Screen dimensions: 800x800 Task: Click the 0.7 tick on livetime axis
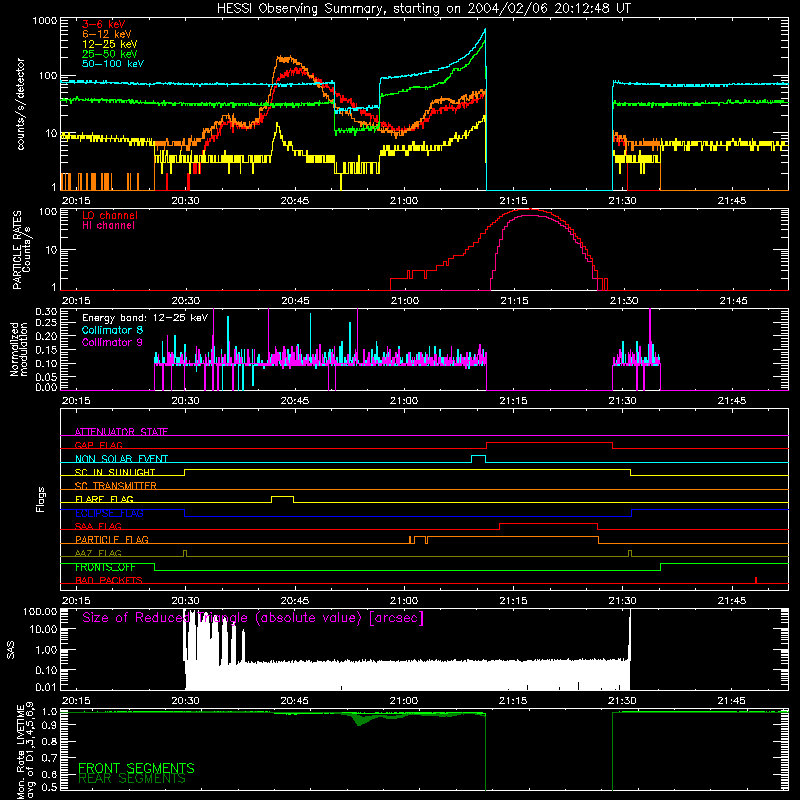coord(49,758)
